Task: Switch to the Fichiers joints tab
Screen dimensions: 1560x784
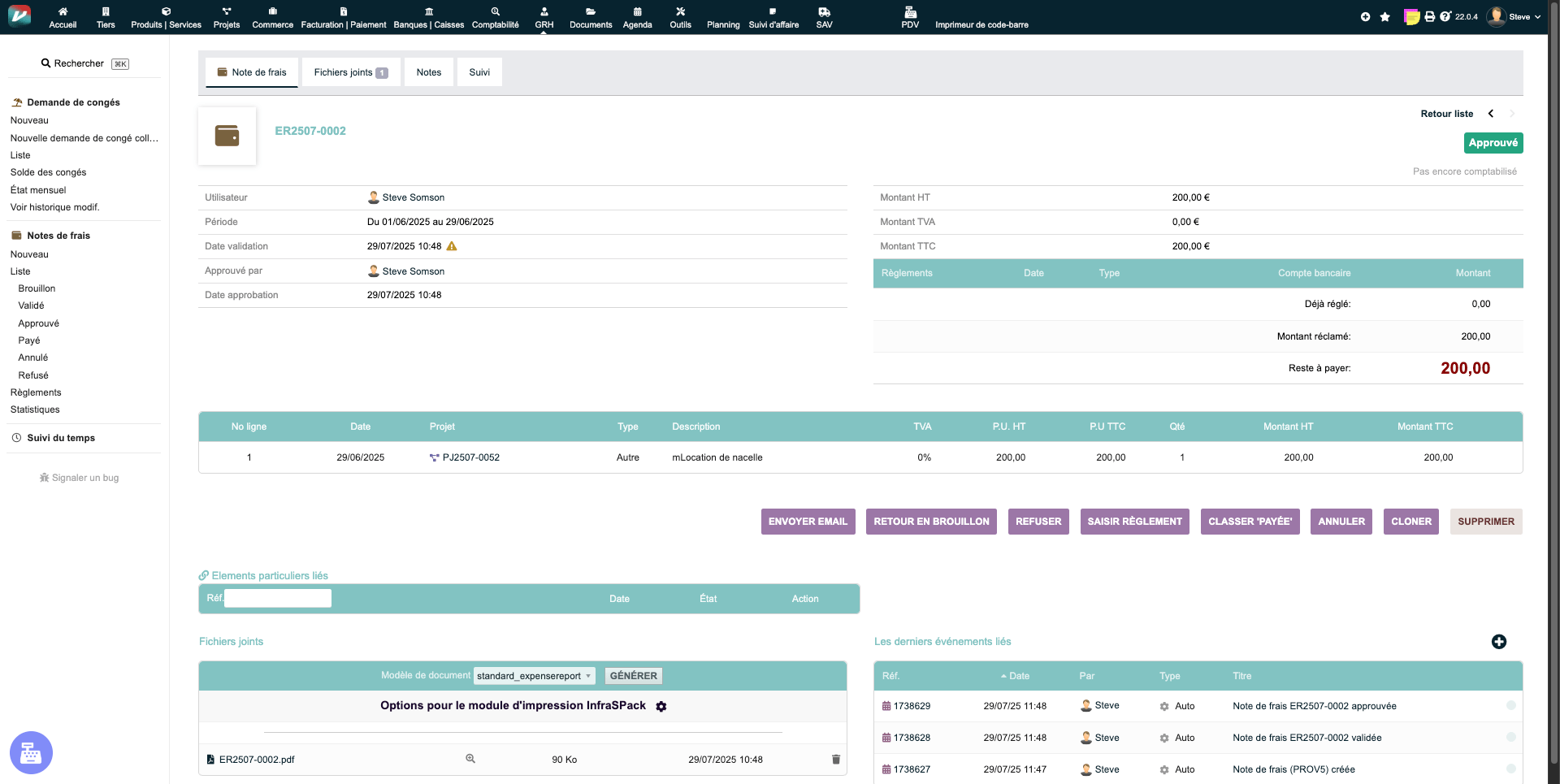Action: (x=350, y=72)
